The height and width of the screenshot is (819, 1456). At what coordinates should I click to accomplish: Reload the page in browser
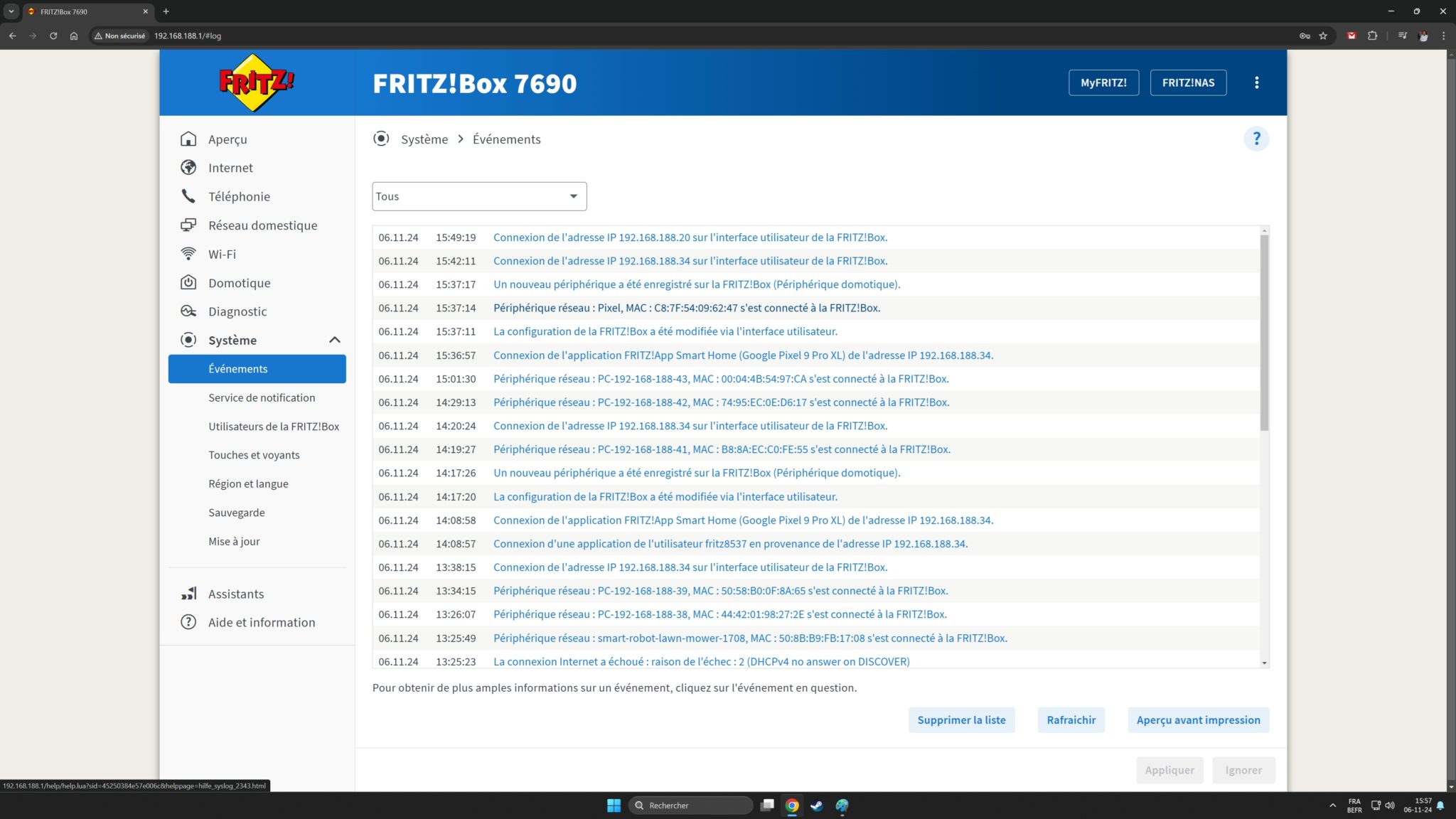(x=53, y=36)
